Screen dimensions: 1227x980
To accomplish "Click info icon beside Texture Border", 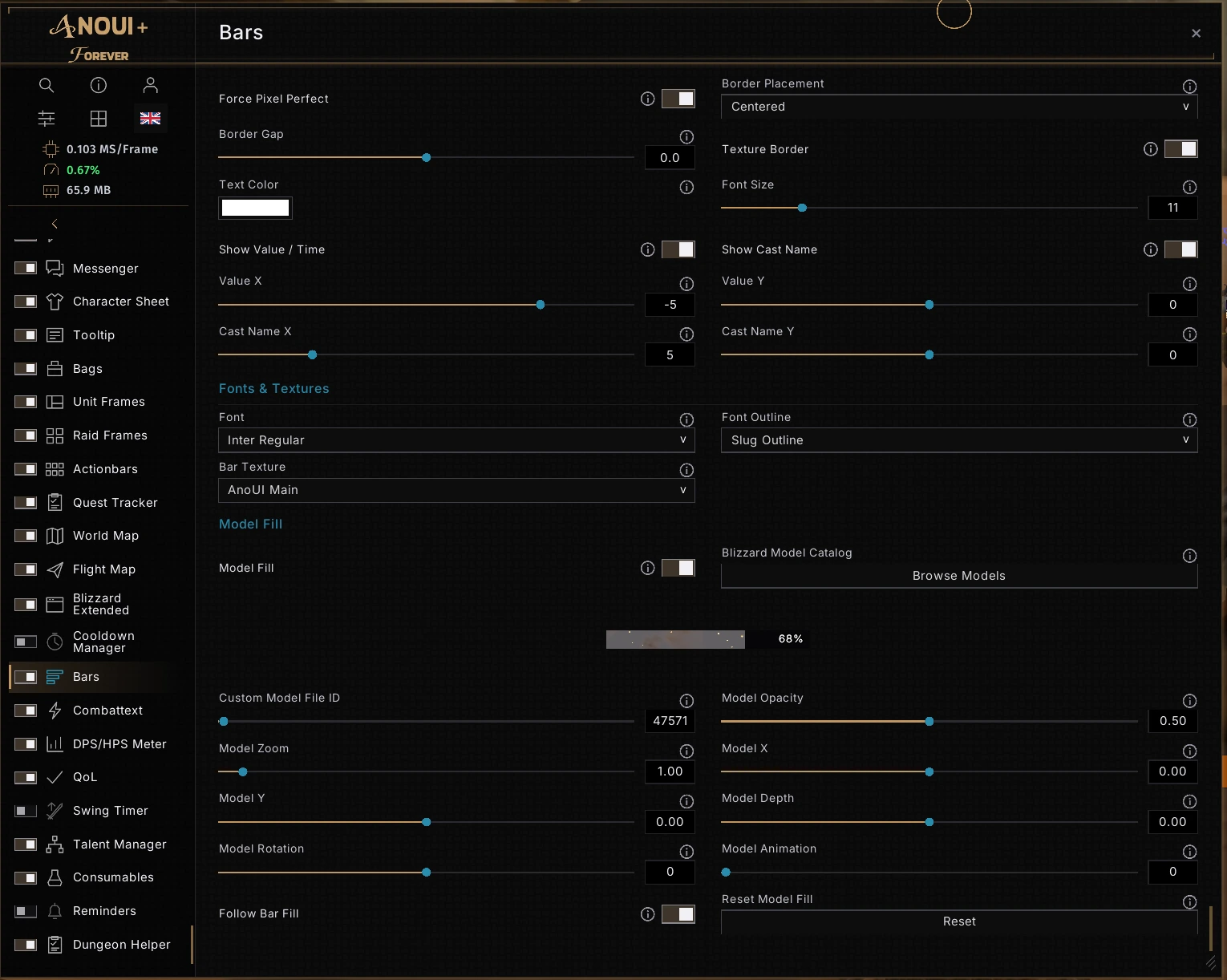I will pyautogui.click(x=1151, y=149).
